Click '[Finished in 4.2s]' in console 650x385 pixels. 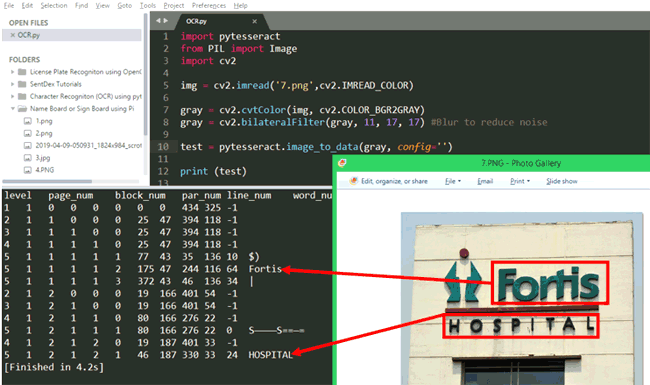(x=54, y=368)
